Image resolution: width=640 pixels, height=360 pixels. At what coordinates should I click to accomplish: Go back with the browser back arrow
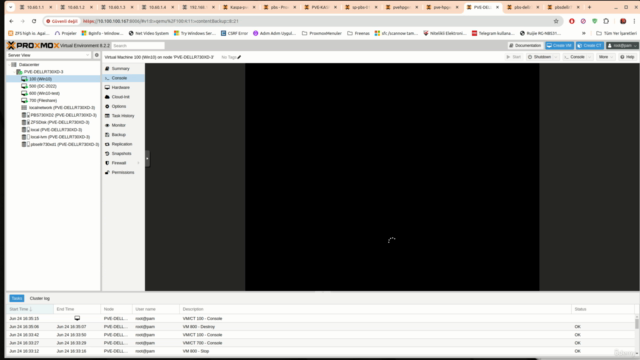tap(11, 21)
